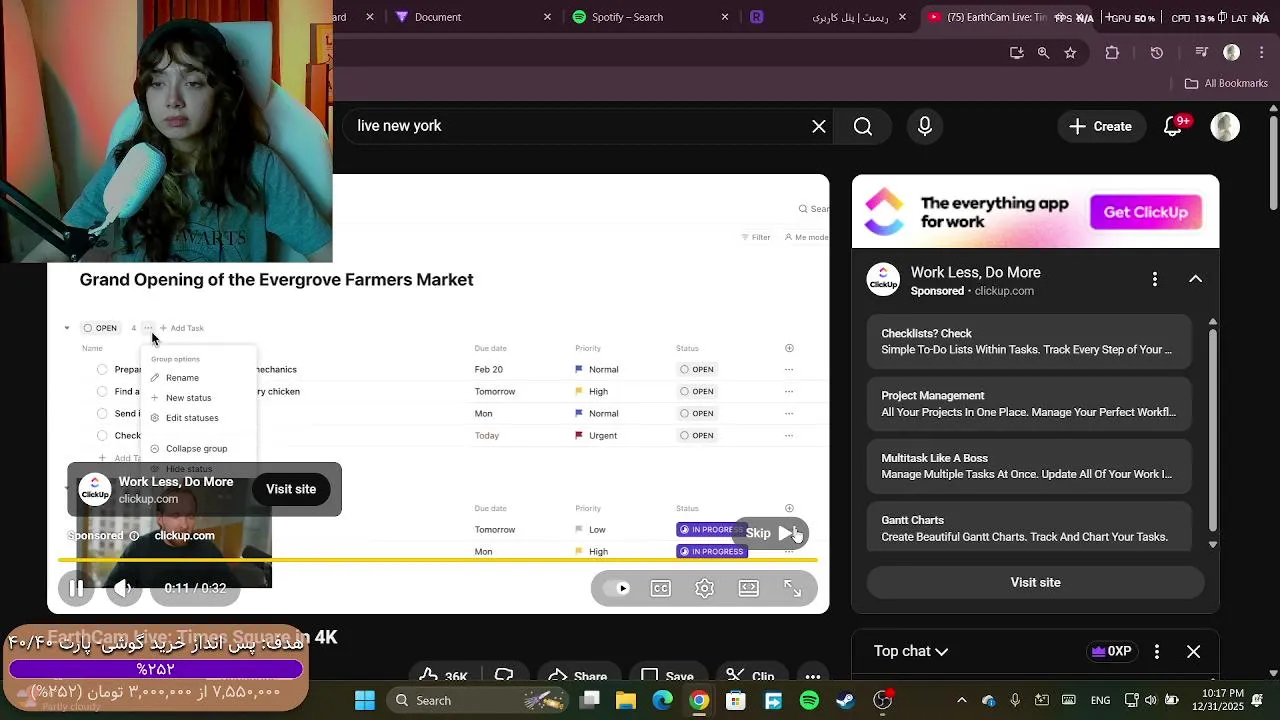The height and width of the screenshot is (720, 1280).
Task: Open the Windows Start menu
Action: (365, 700)
